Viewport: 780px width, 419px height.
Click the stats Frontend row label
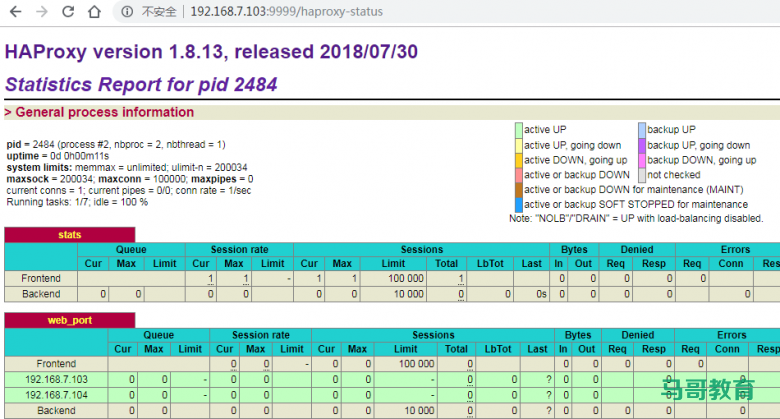41,278
